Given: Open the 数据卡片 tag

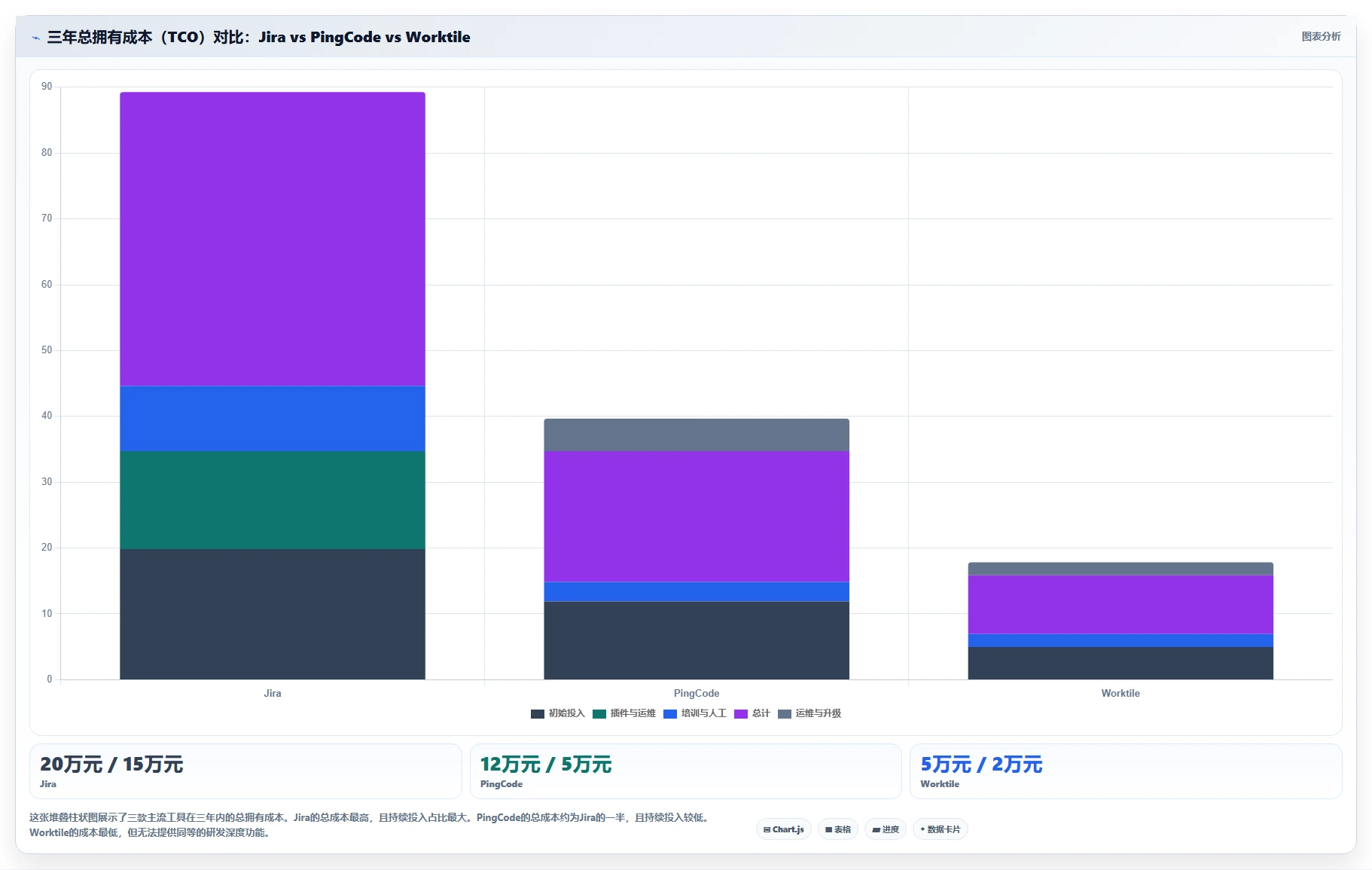Looking at the screenshot, I should [941, 829].
